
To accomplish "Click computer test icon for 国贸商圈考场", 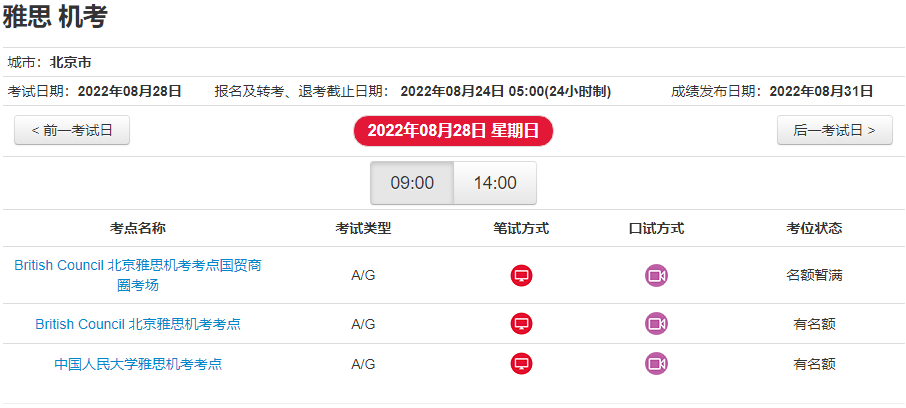I will (x=521, y=276).
